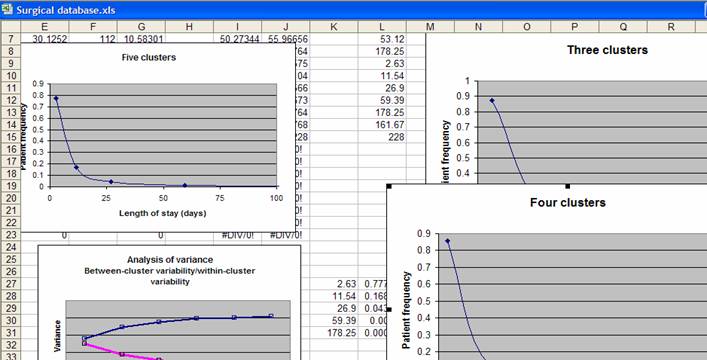
Task: Select row 20 header
Action: click(x=10, y=198)
